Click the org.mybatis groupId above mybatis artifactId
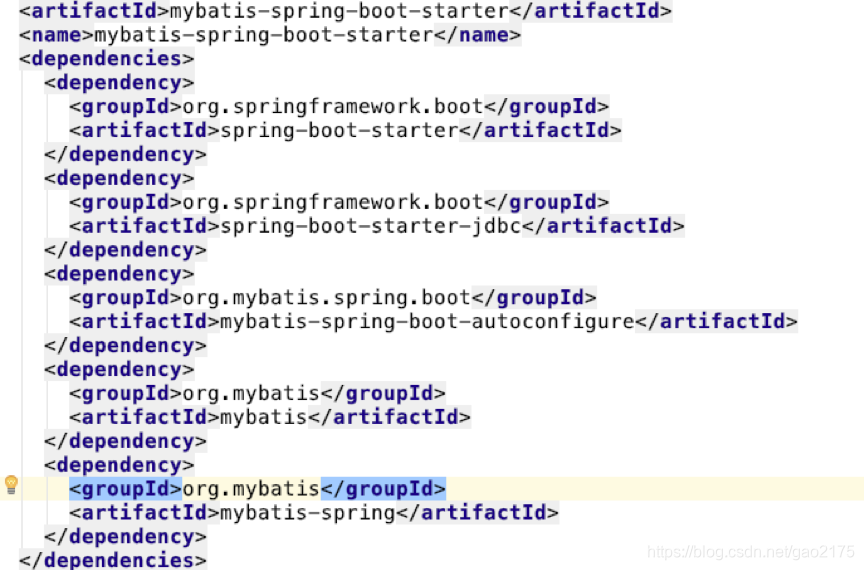Viewport: 864px width, 570px height. (x=257, y=394)
